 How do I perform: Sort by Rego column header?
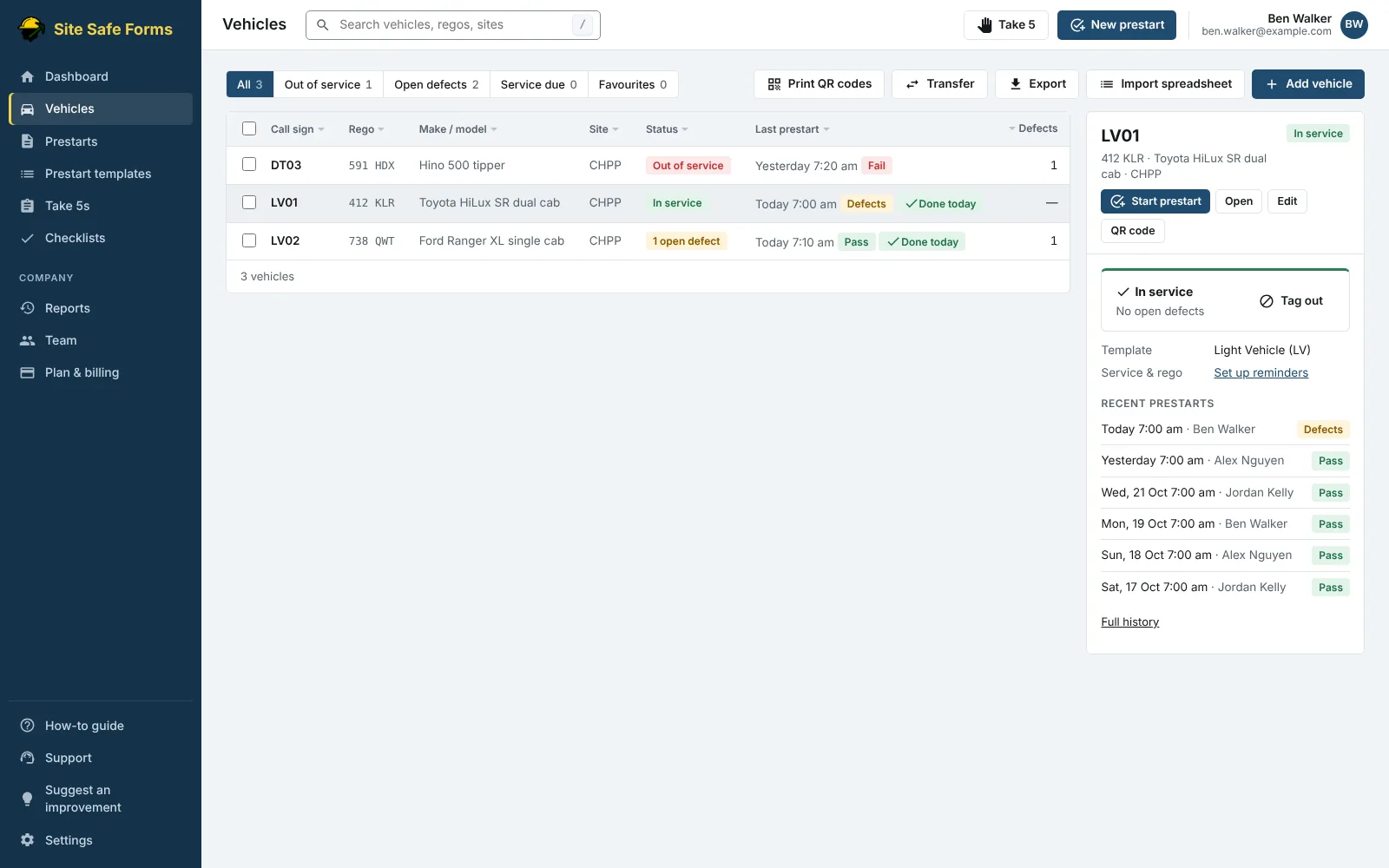366,129
